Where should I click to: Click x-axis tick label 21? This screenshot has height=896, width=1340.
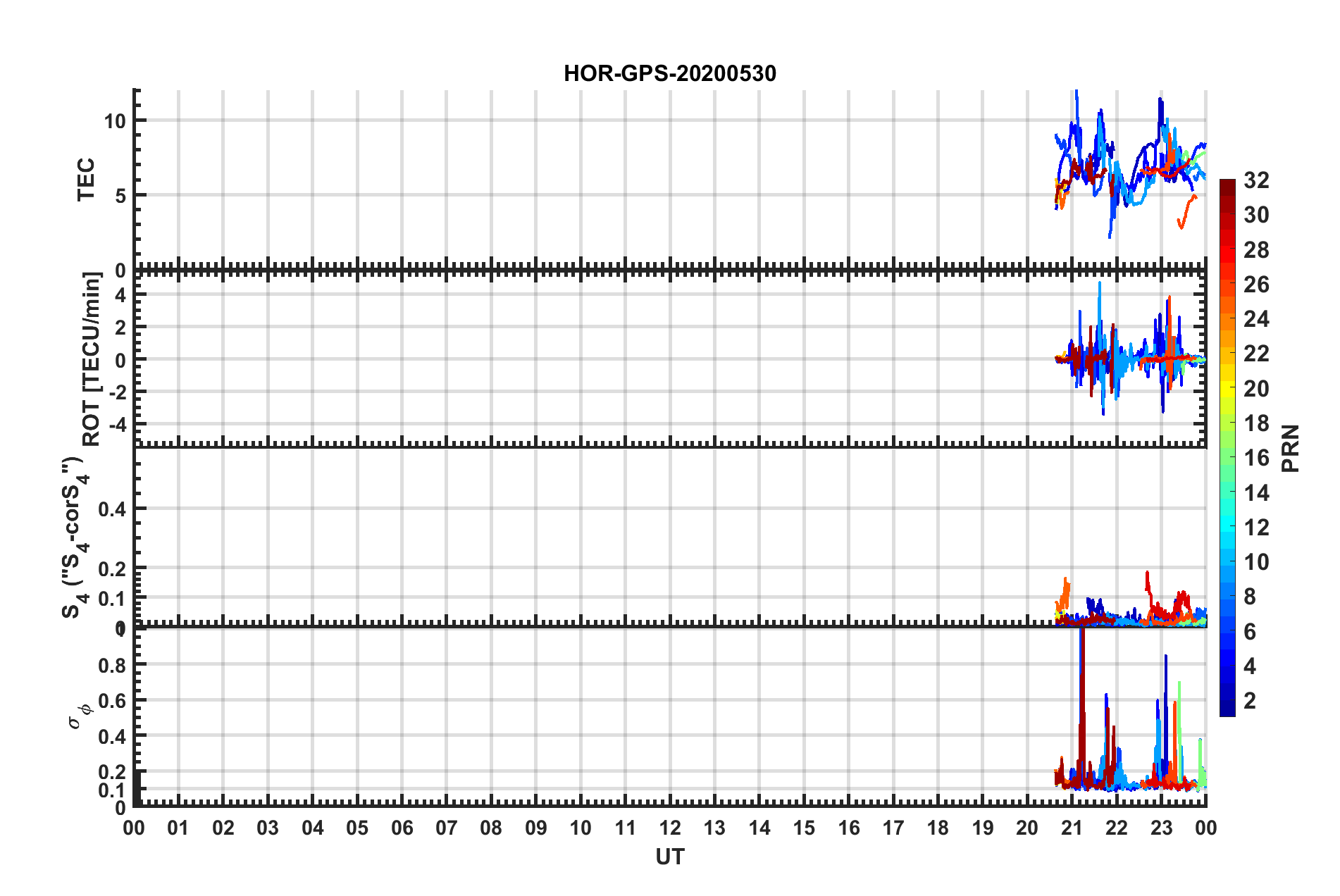point(1072,828)
